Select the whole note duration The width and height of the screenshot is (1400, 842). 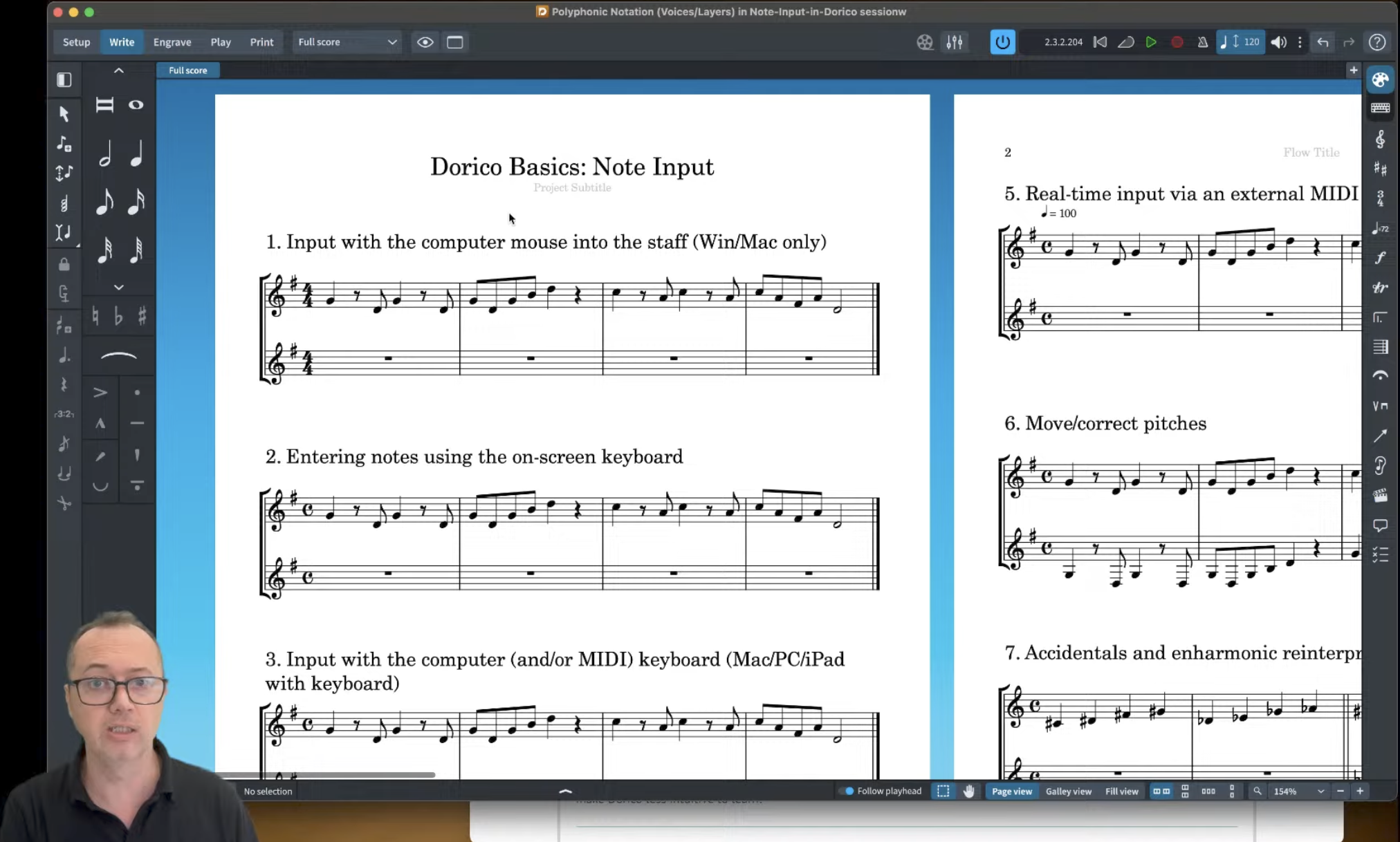[x=136, y=105]
